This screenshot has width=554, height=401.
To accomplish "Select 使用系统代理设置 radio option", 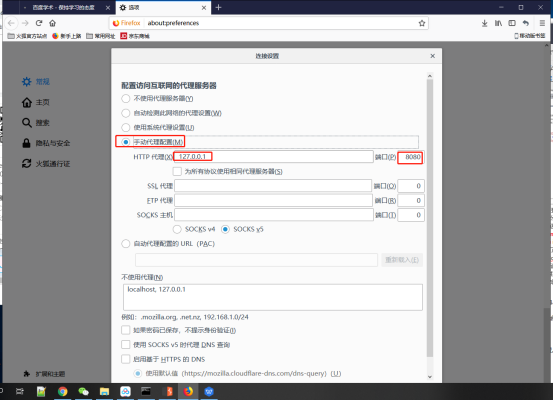I will [x=126, y=128].
